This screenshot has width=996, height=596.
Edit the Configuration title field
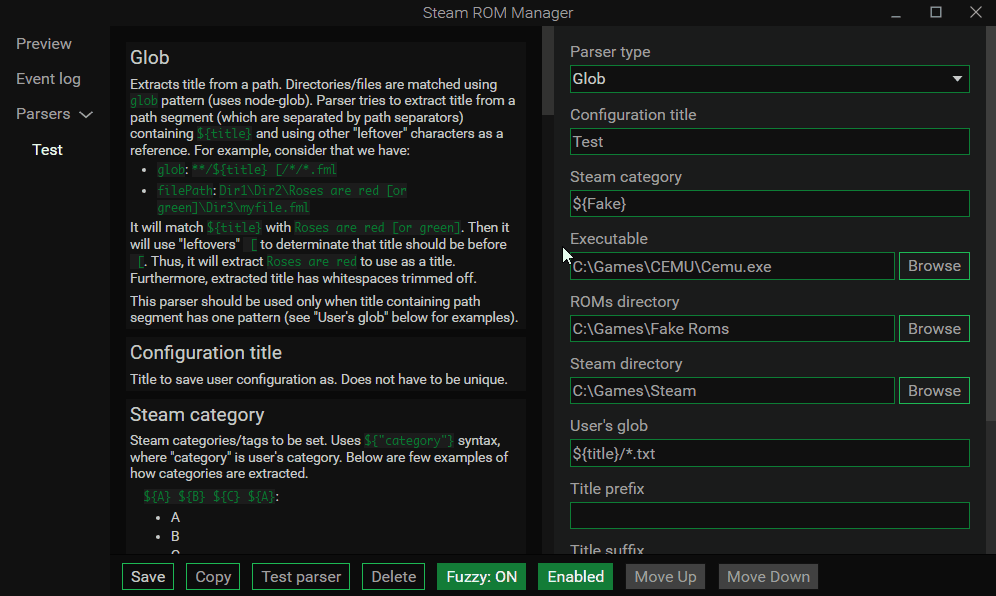click(x=769, y=142)
